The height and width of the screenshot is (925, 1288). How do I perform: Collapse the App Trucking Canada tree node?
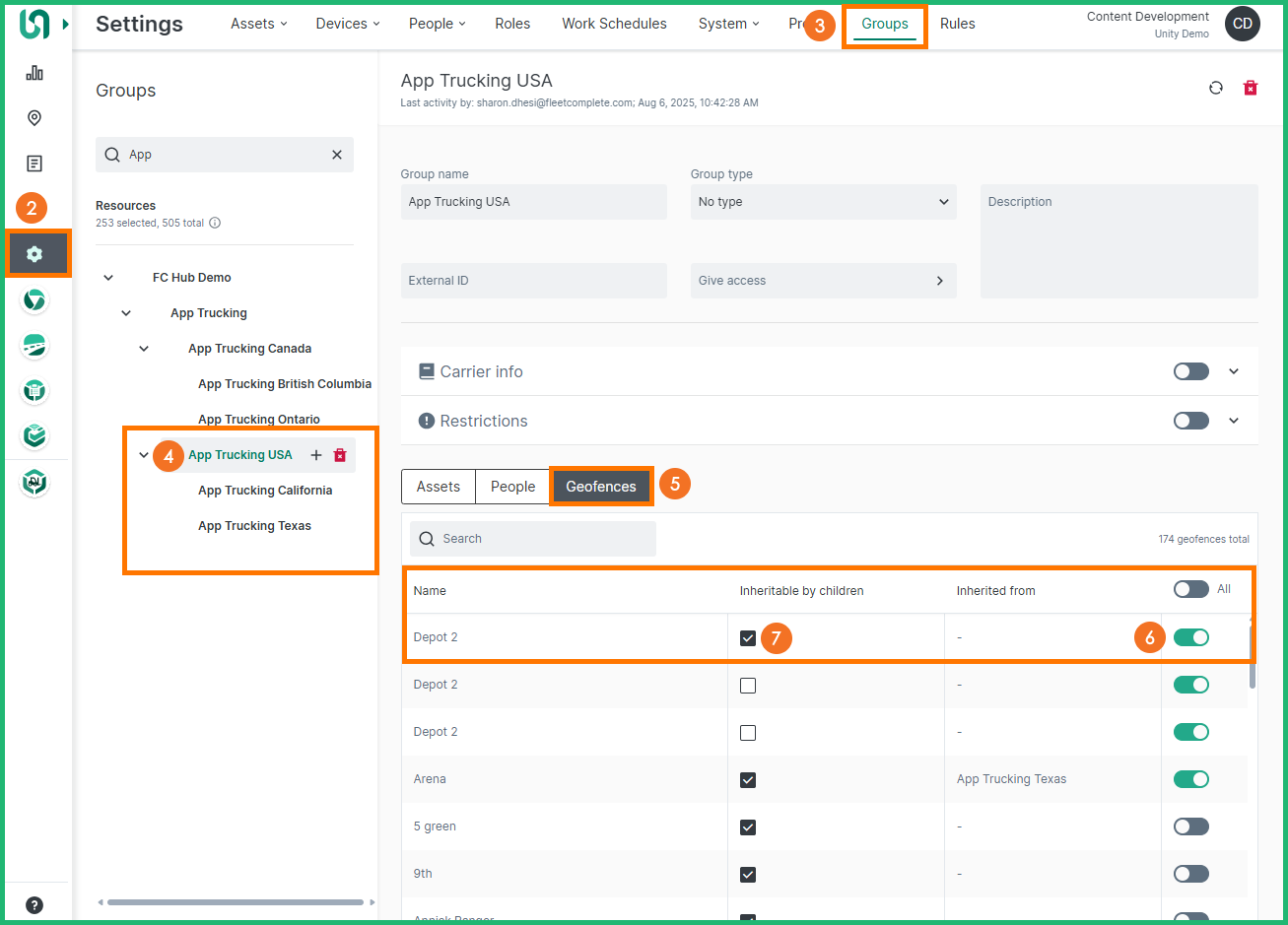click(145, 349)
